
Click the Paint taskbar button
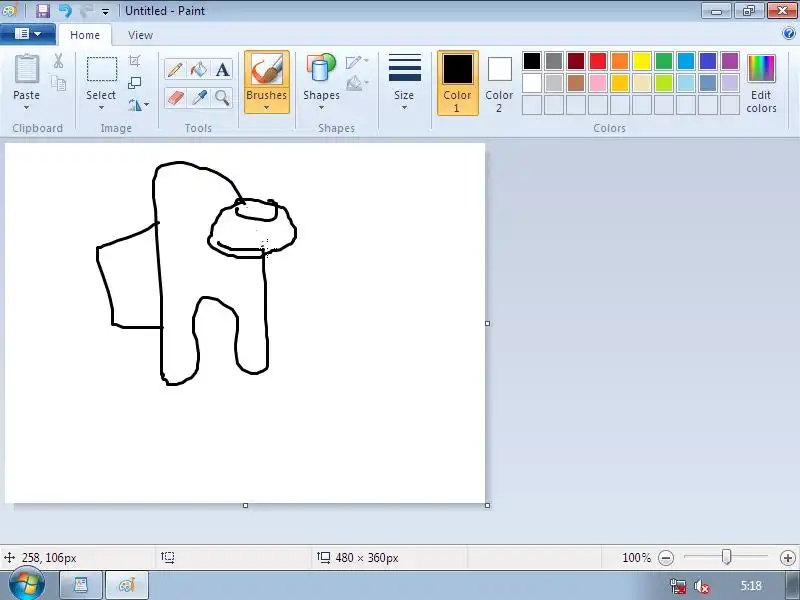[x=127, y=585]
